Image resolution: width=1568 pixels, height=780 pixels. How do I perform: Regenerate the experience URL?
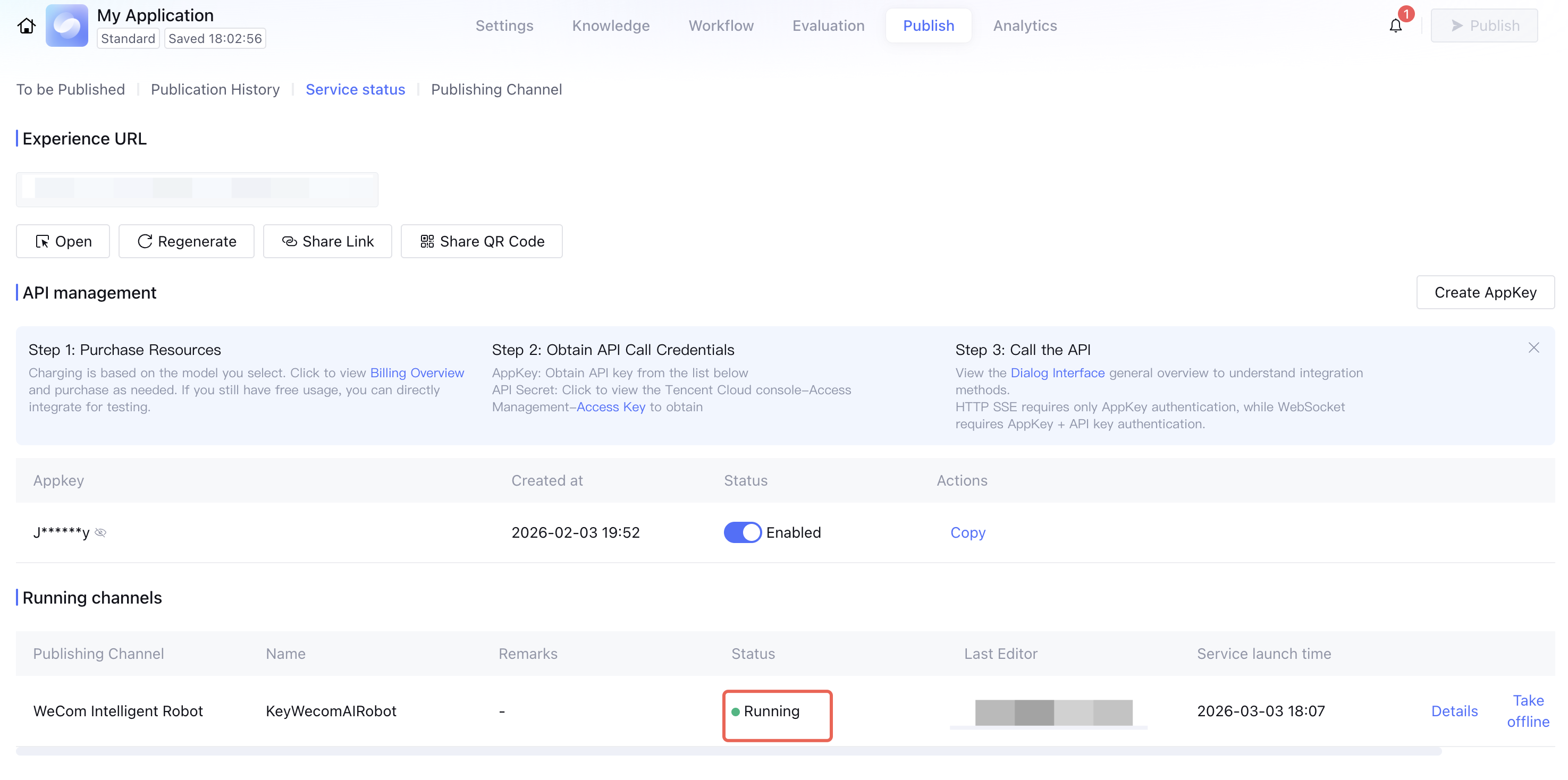pos(186,242)
